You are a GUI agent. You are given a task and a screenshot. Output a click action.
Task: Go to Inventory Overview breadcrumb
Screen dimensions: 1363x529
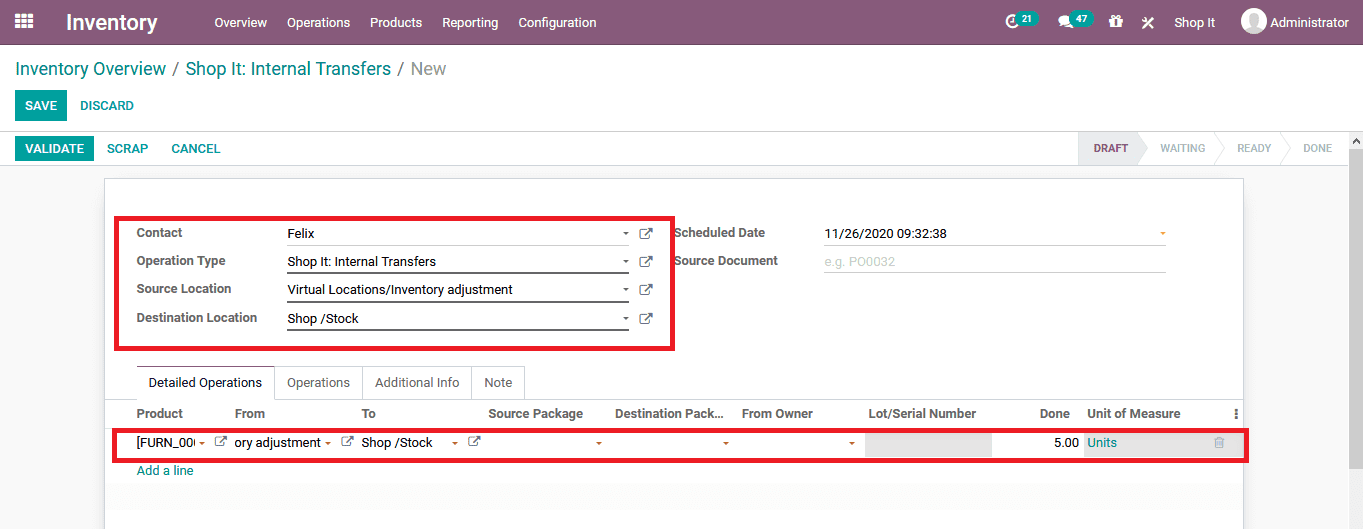91,69
